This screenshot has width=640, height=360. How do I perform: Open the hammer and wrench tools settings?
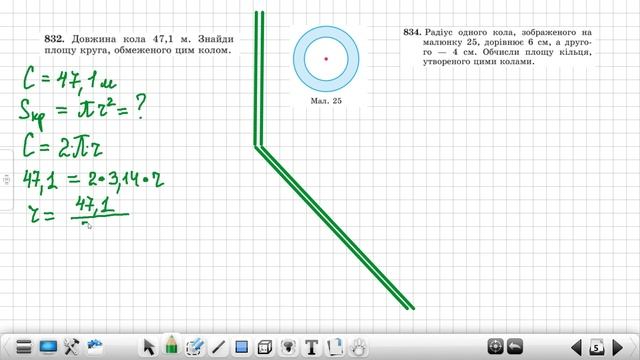coord(71,347)
